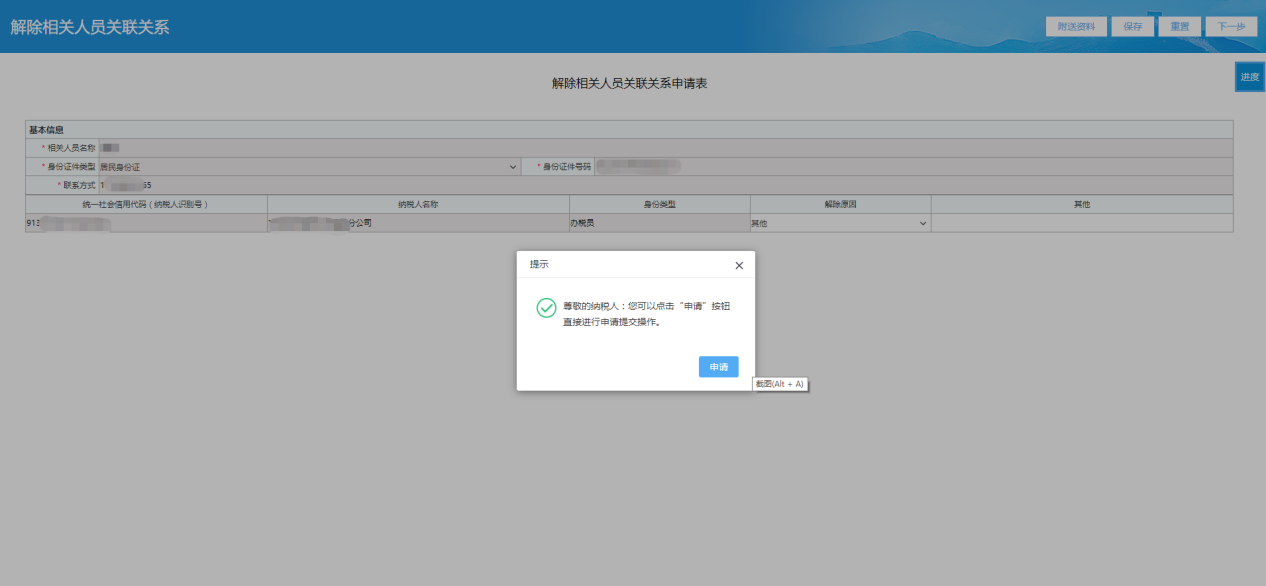Click the 基本信息 section header
This screenshot has height=586, width=1266.
point(47,130)
